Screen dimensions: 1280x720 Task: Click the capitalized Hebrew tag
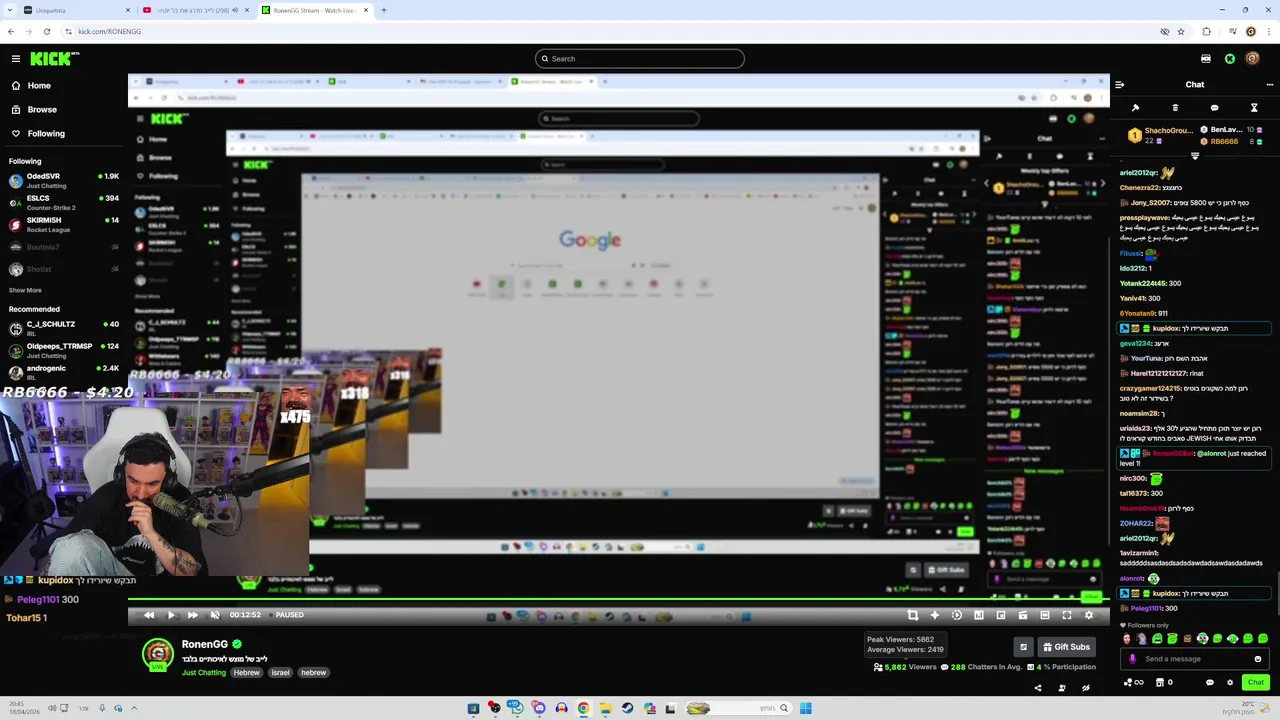click(247, 673)
